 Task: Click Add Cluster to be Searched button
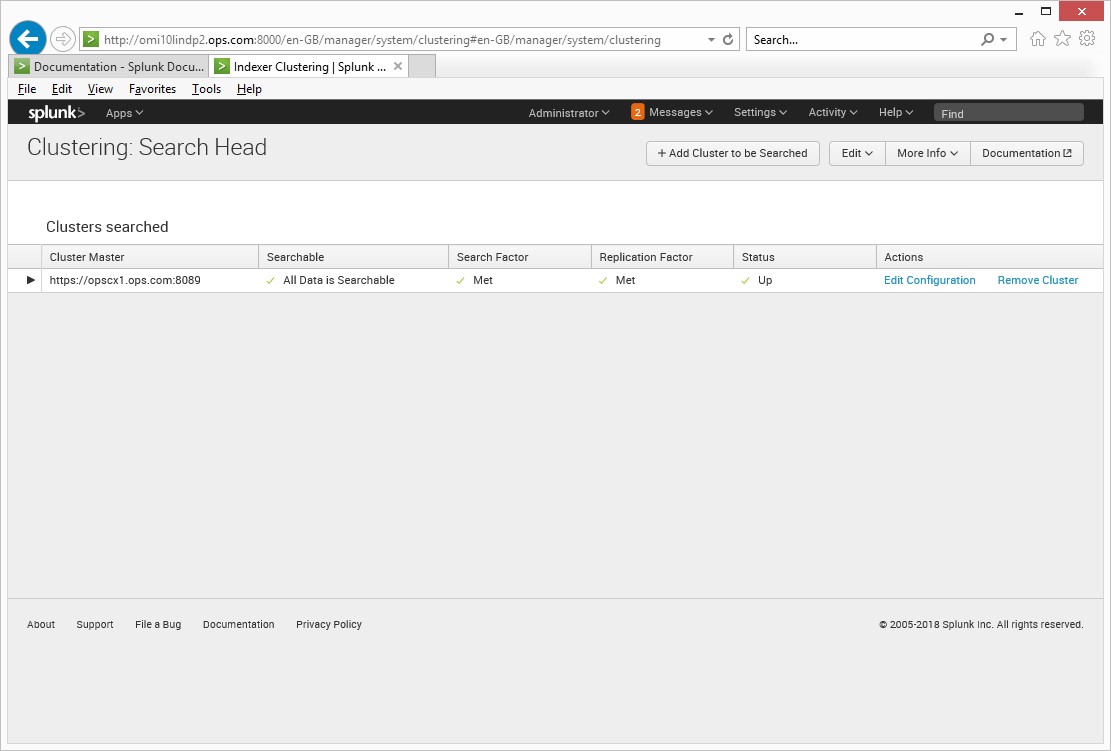[732, 153]
